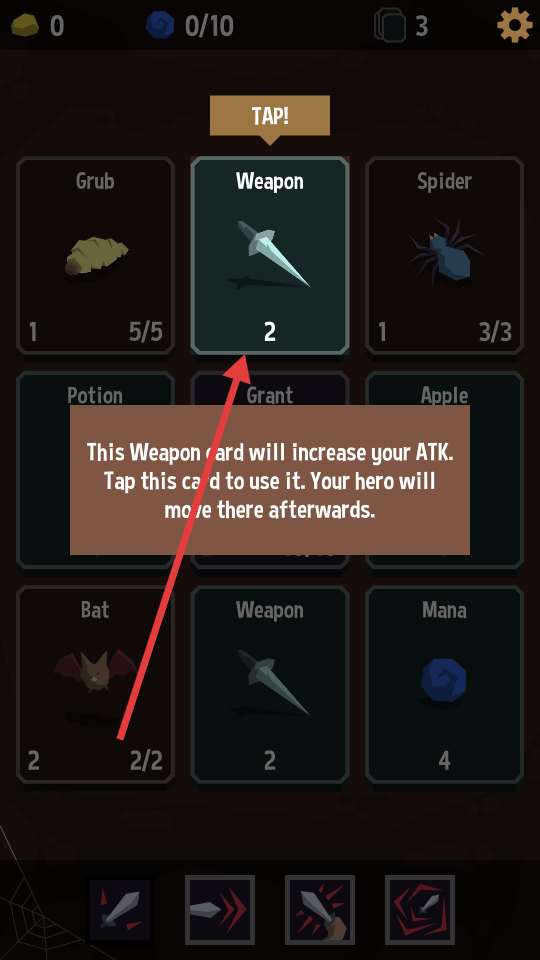
Task: Collect the Mana card
Action: pyautogui.click(x=444, y=684)
